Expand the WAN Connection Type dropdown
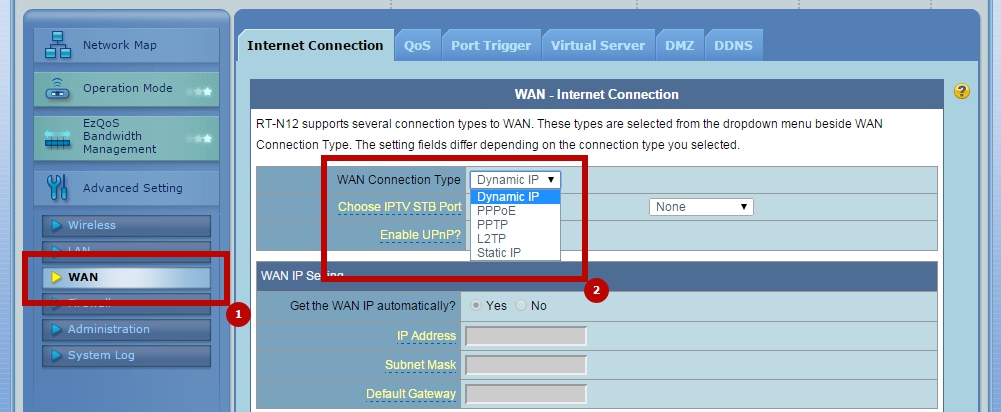 pos(515,180)
